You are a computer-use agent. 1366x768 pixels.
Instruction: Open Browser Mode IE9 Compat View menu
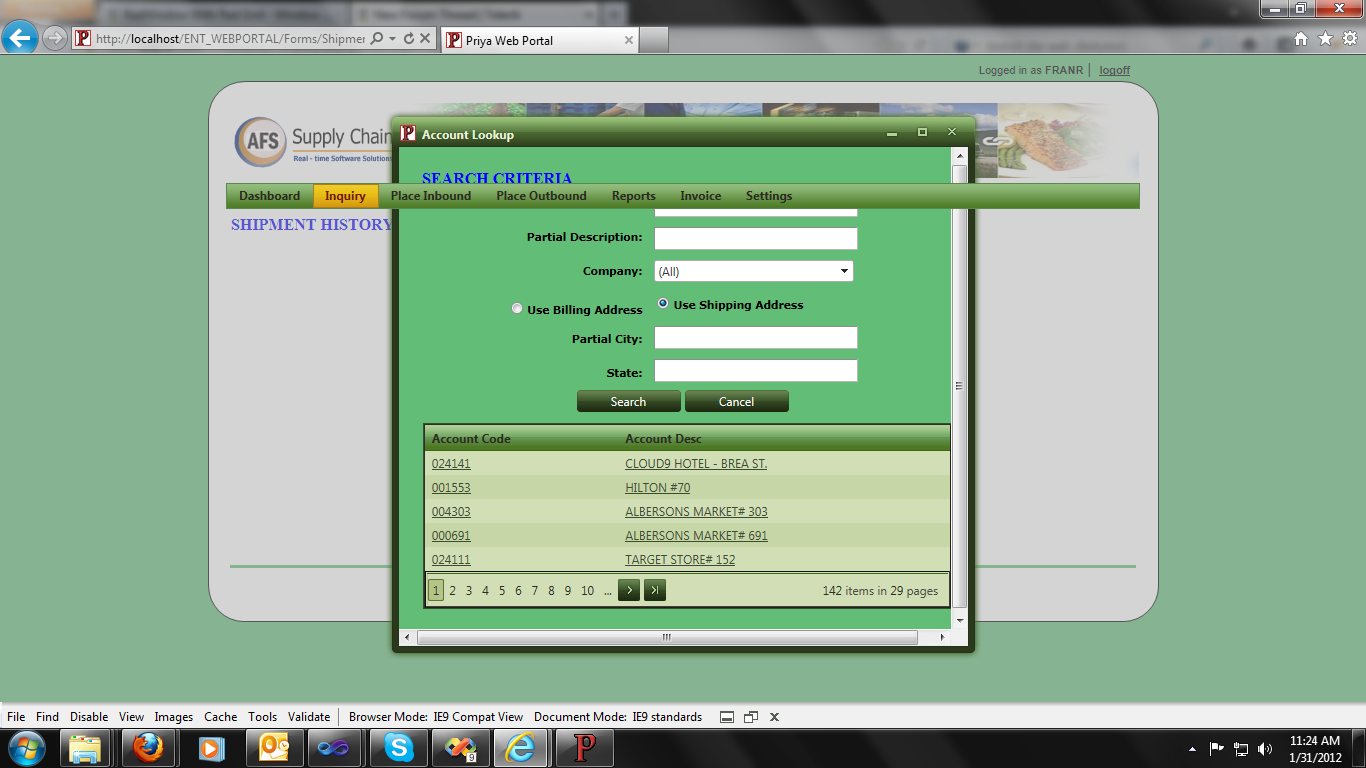436,717
